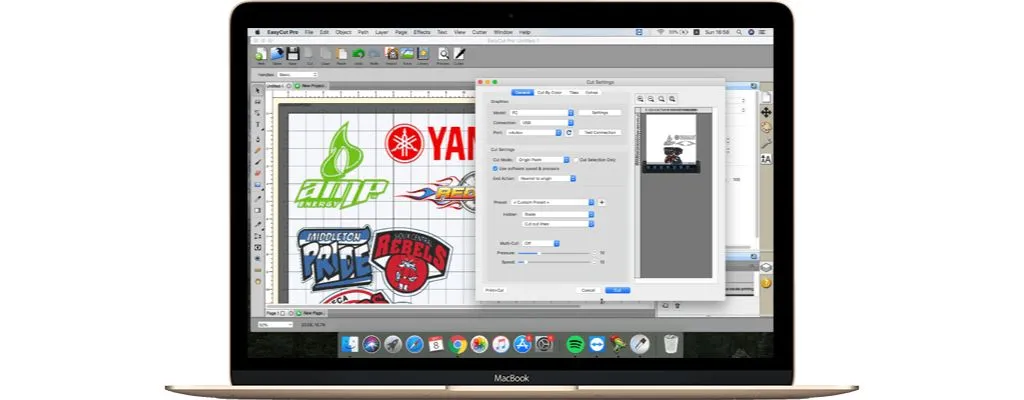Open the Holder dropdown
The height and width of the screenshot is (400, 1024).
pyautogui.click(x=558, y=214)
